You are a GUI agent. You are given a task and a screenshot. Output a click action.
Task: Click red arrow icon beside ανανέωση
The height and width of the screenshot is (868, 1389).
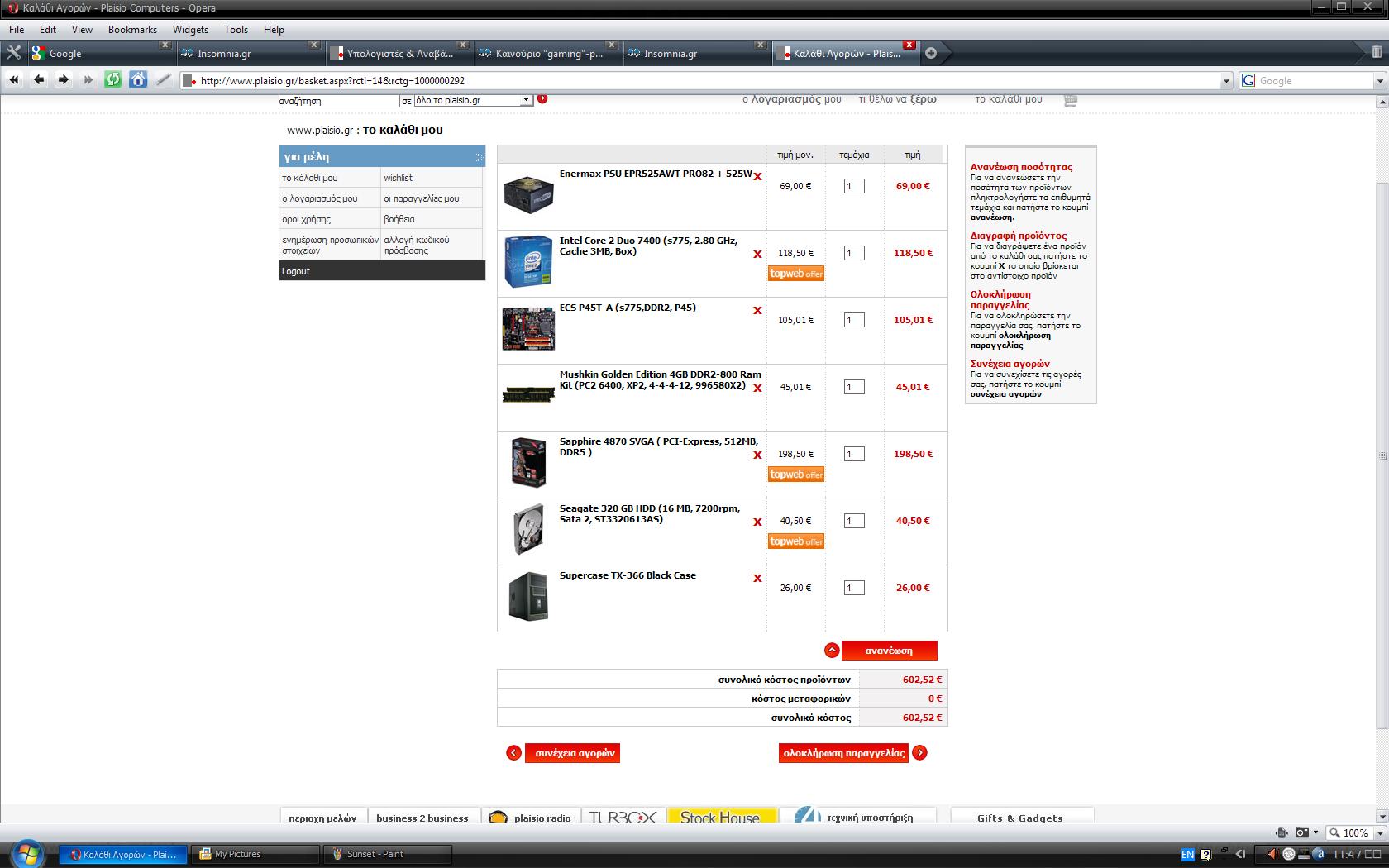(x=832, y=651)
